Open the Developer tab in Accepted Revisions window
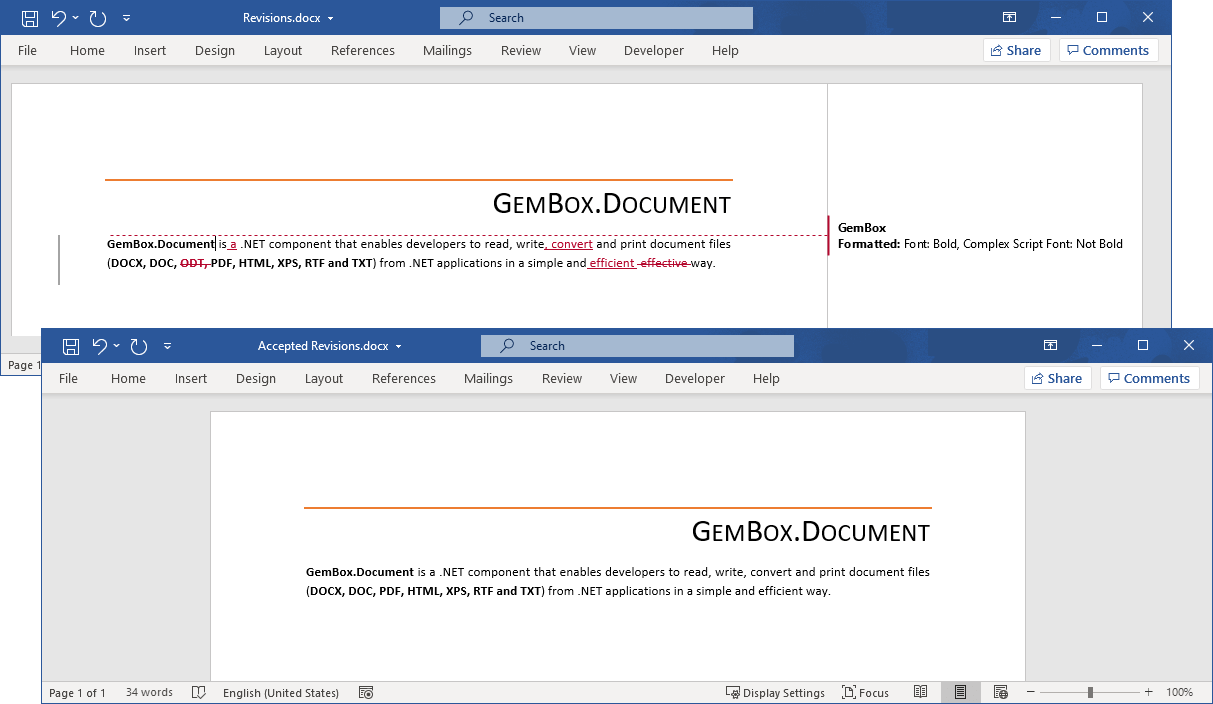This screenshot has width=1213, height=704. point(695,379)
